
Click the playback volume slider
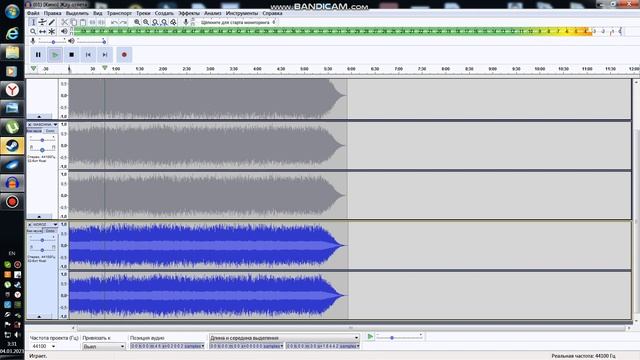91,41
